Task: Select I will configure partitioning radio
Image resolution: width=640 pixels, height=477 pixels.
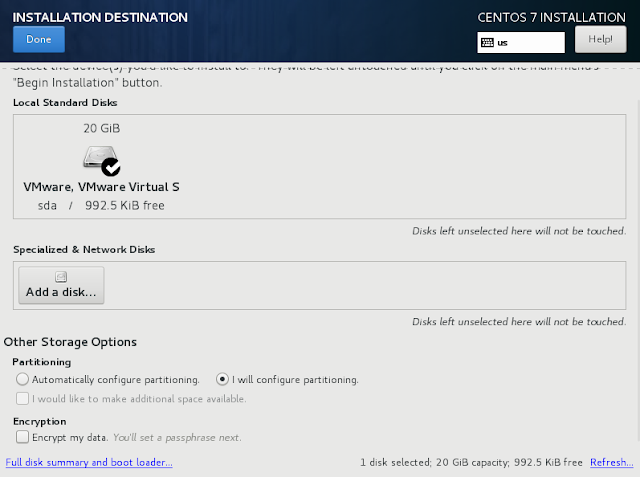Action: click(x=222, y=379)
